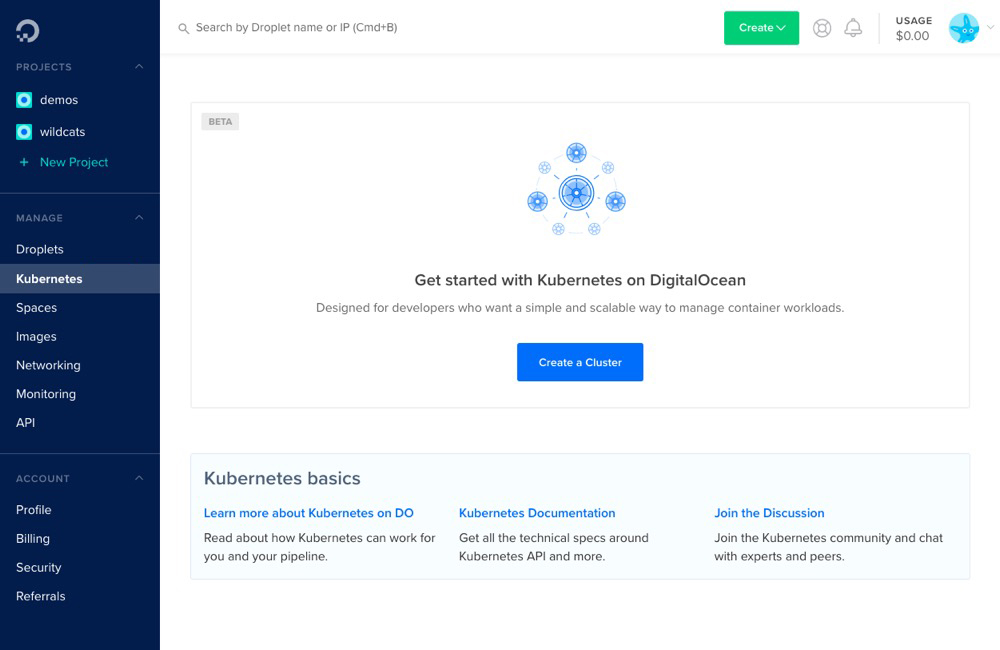The height and width of the screenshot is (650, 1000).
Task: Expand the account menu arrow beside avatar
Action: [x=990, y=28]
